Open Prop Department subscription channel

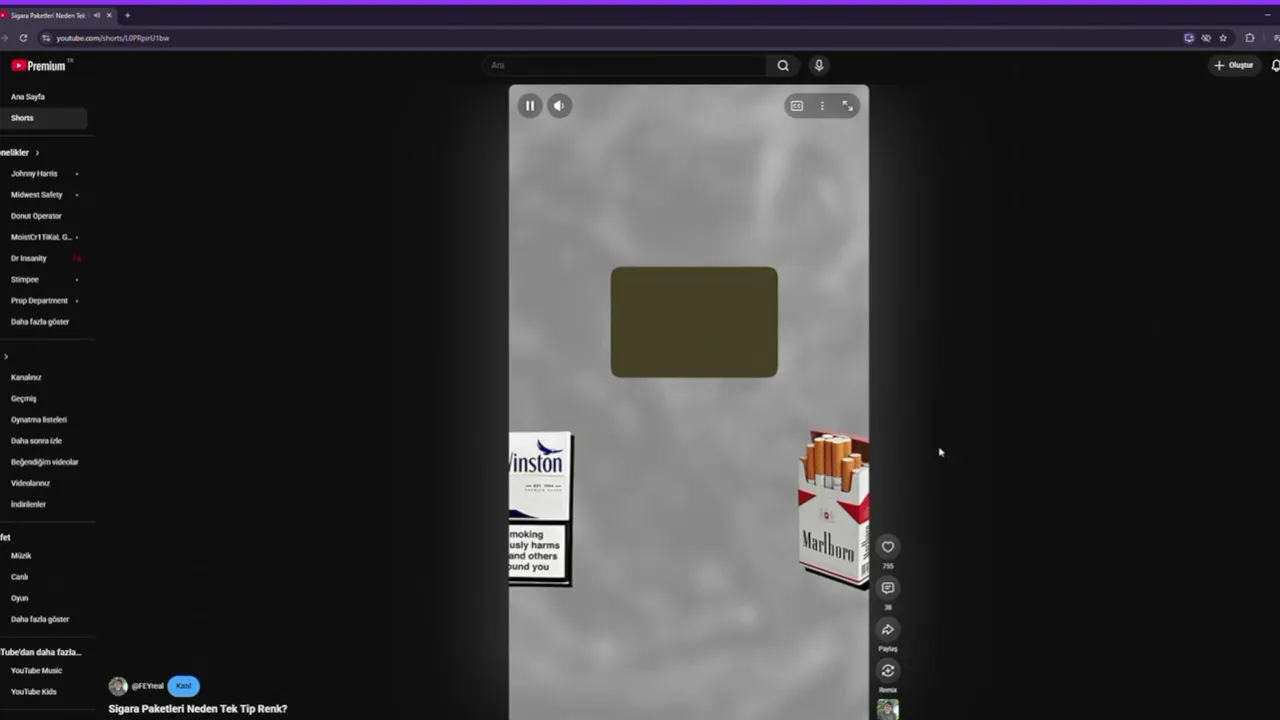tap(39, 301)
